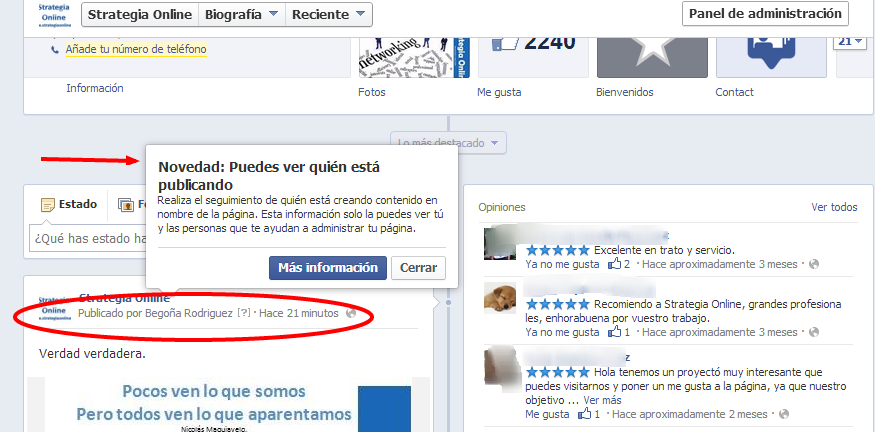Expand the Biografía dropdown
The image size is (875, 432).
242,15
